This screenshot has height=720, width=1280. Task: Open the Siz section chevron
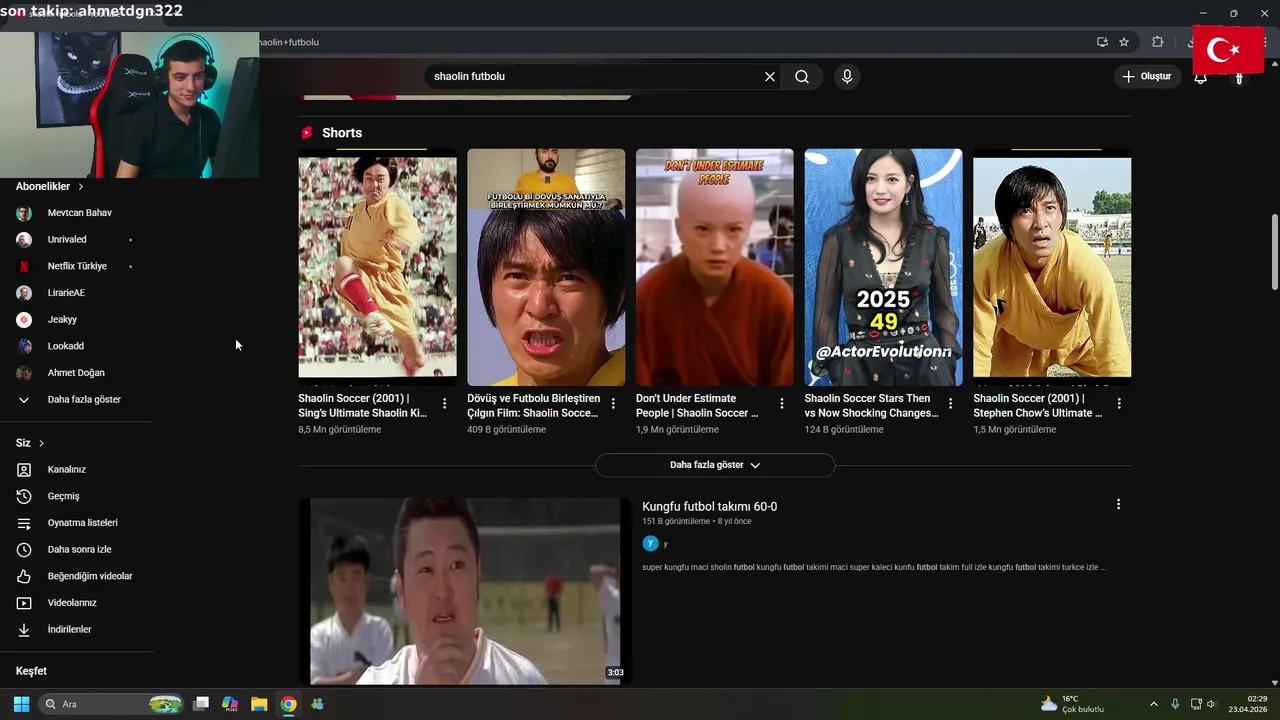[41, 443]
